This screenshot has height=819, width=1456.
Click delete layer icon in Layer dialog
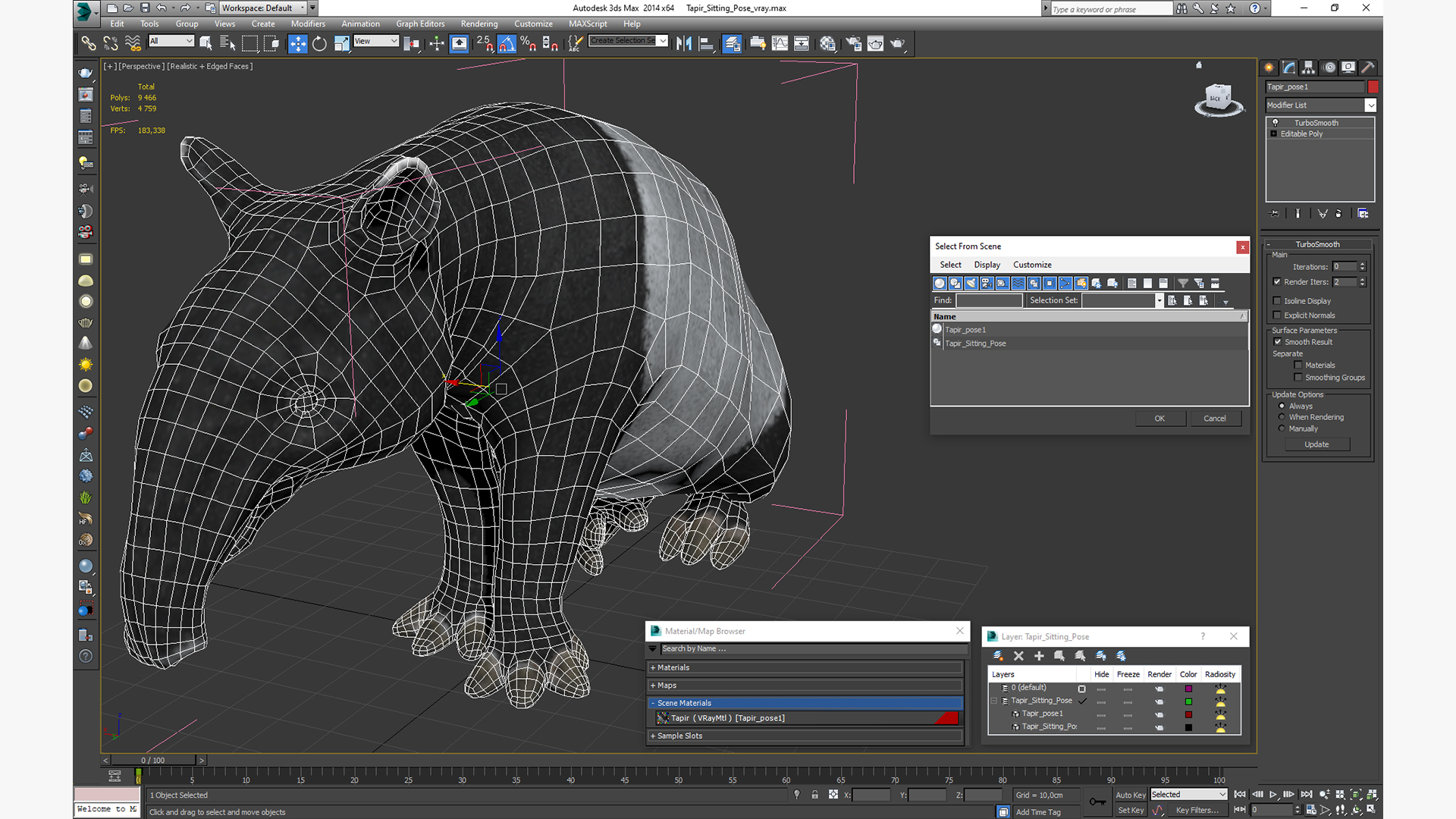1018,656
